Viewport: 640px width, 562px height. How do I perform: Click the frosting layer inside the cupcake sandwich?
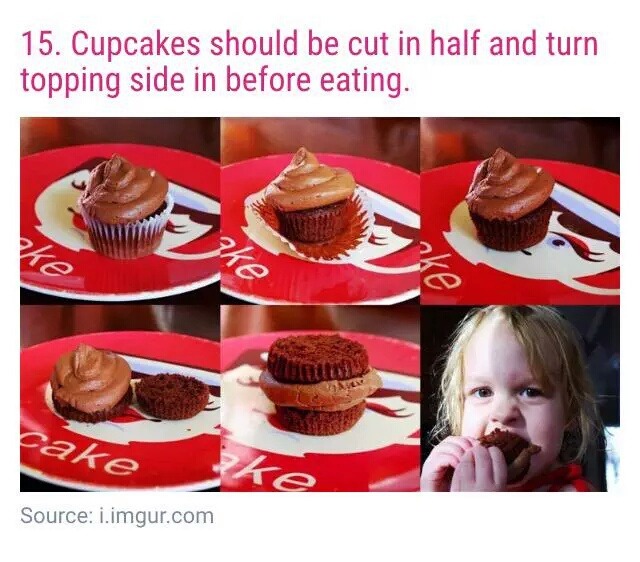click(x=320, y=389)
